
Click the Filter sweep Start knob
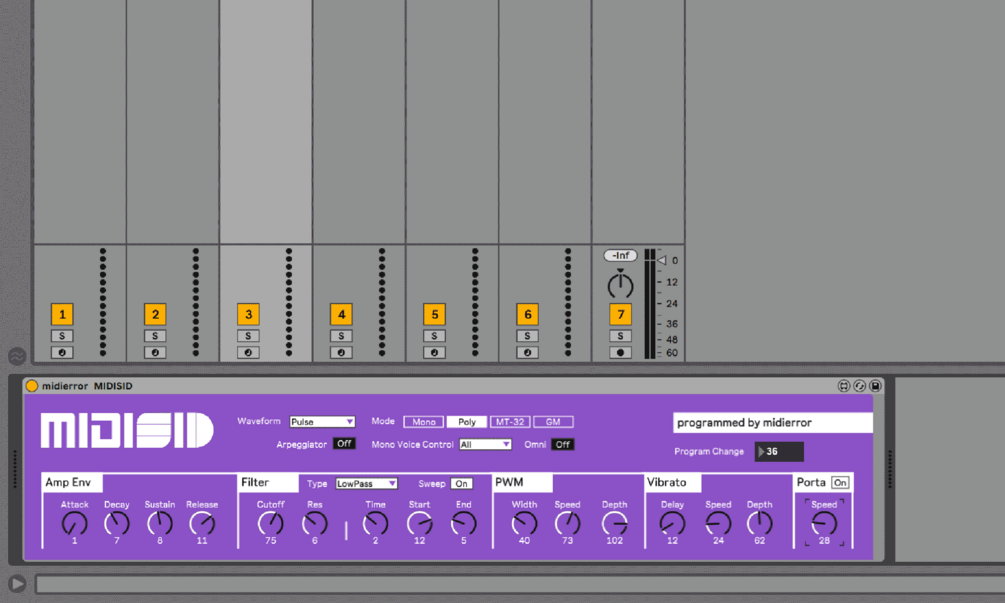pyautogui.click(x=419, y=524)
